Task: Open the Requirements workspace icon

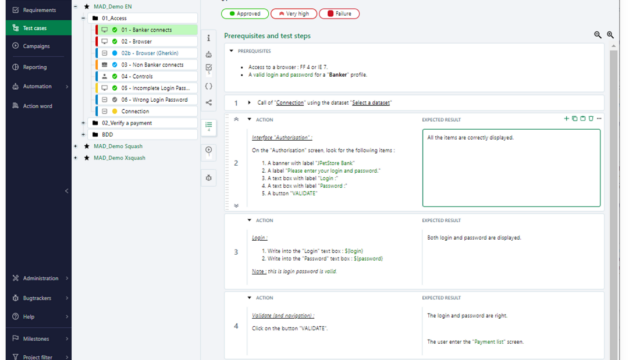Action: pos(16,10)
